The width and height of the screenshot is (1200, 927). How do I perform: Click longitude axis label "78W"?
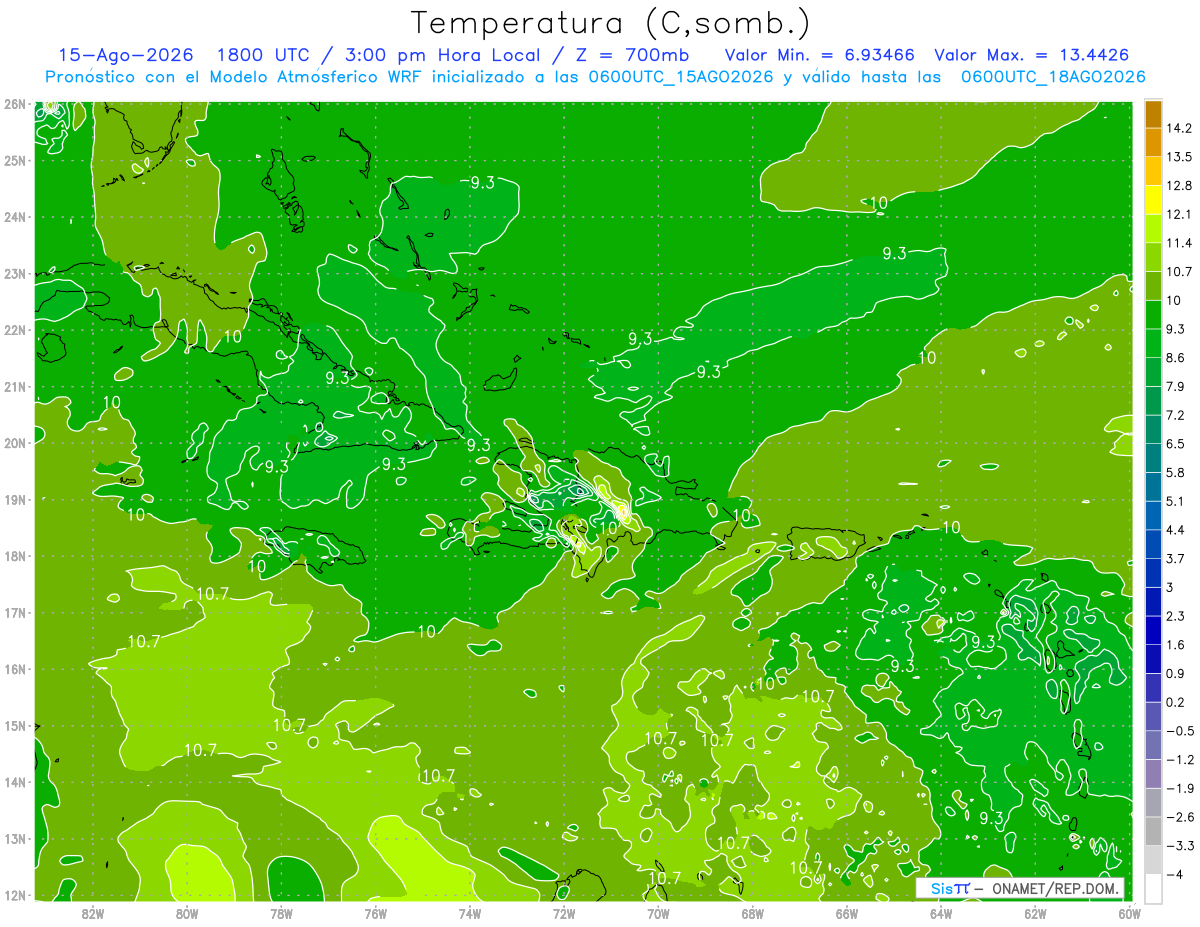tap(281, 912)
